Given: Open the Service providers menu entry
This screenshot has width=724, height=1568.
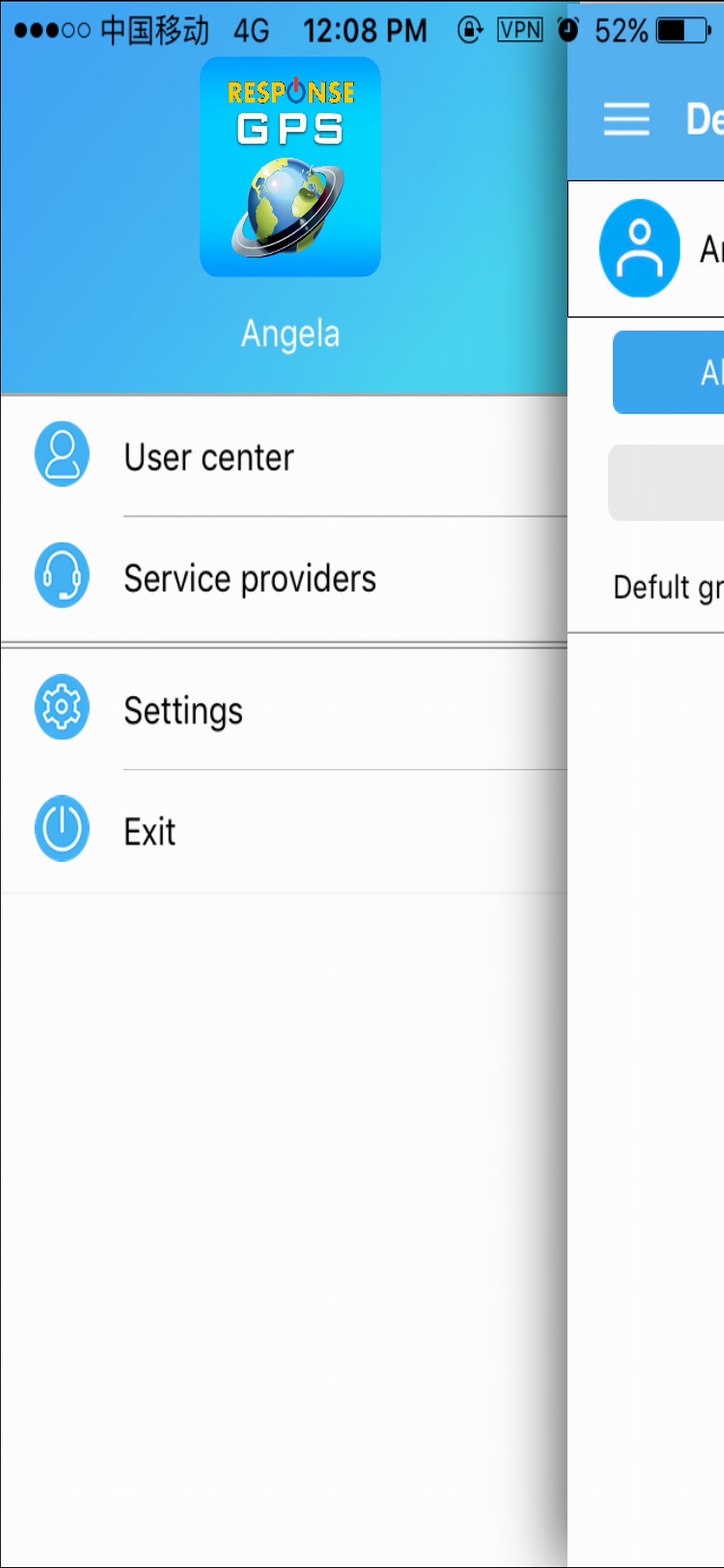Looking at the screenshot, I should (250, 578).
